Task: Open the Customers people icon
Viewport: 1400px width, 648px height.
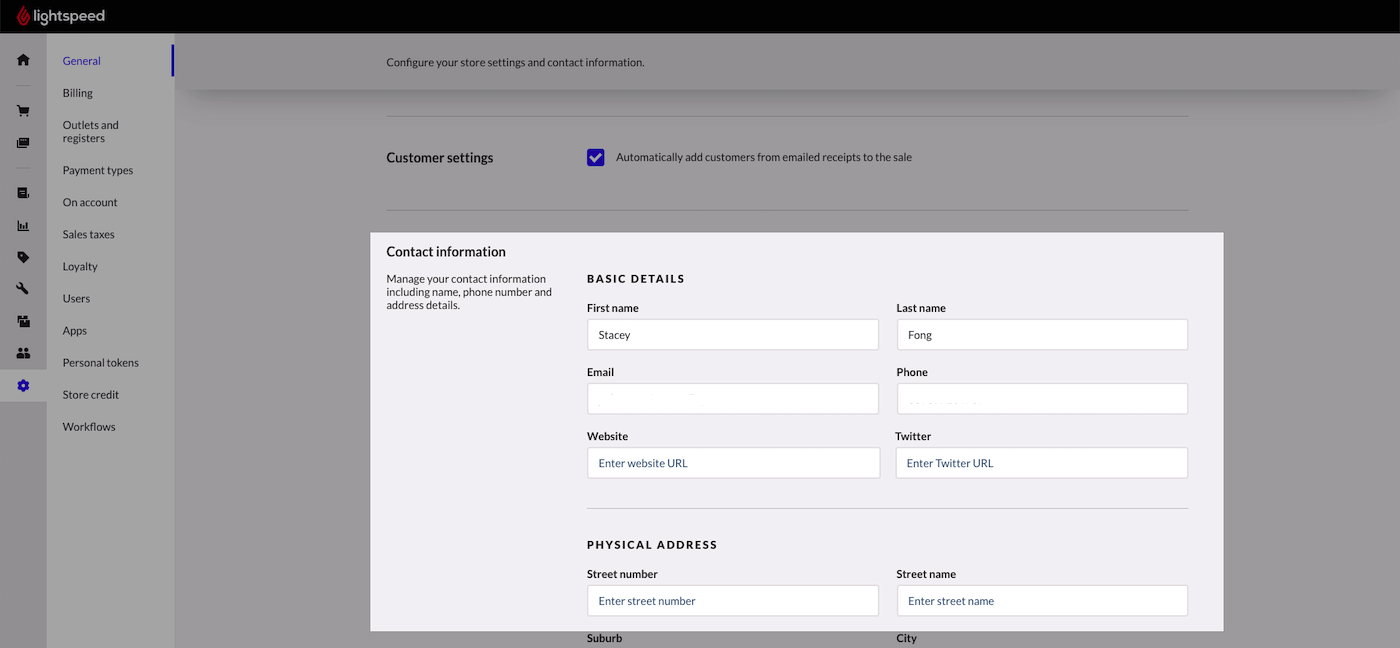Action: (x=23, y=353)
